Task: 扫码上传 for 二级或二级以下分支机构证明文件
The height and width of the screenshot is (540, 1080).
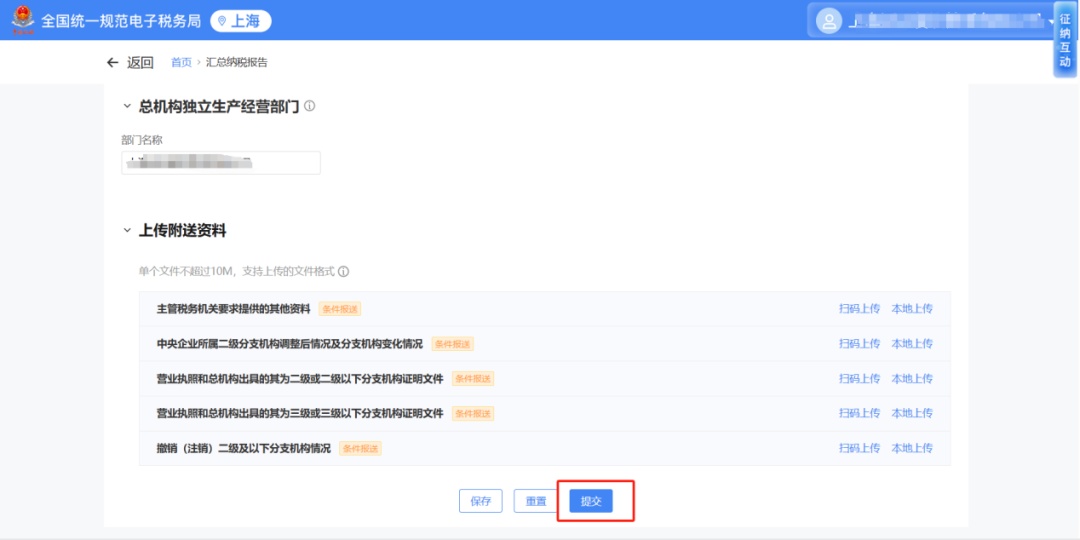Action: [859, 378]
